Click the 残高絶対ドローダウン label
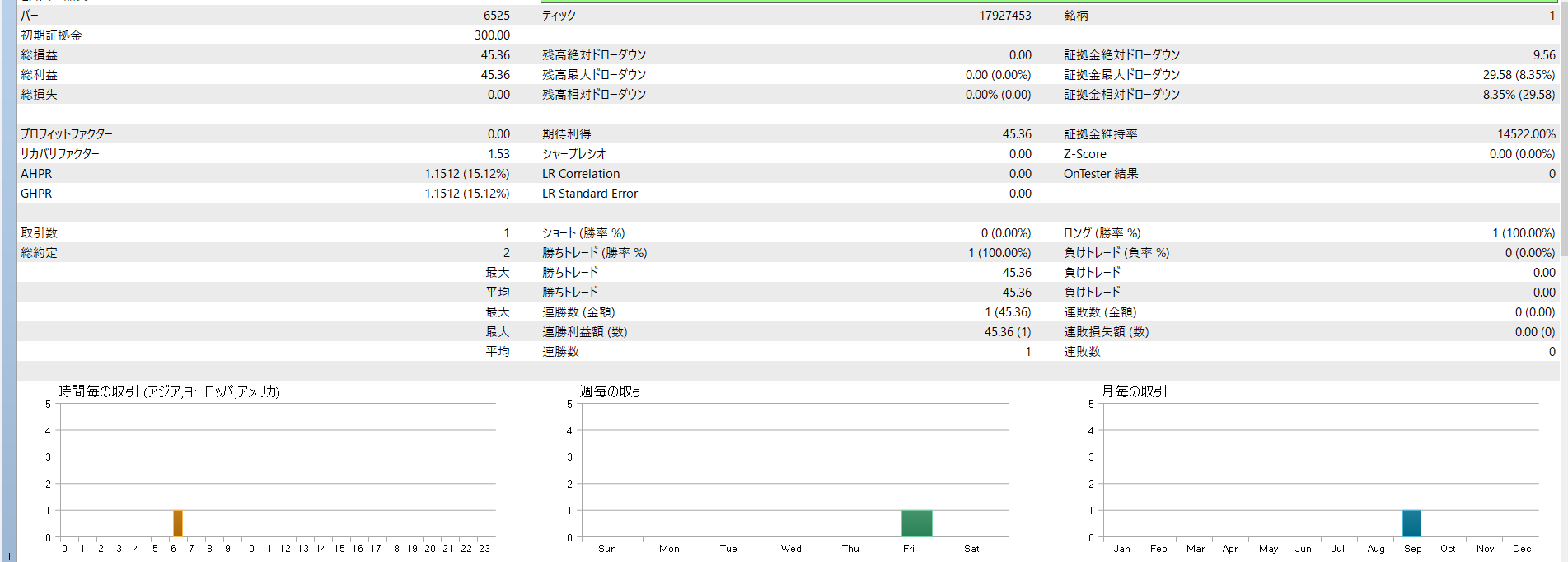The height and width of the screenshot is (562, 1568). coord(593,55)
